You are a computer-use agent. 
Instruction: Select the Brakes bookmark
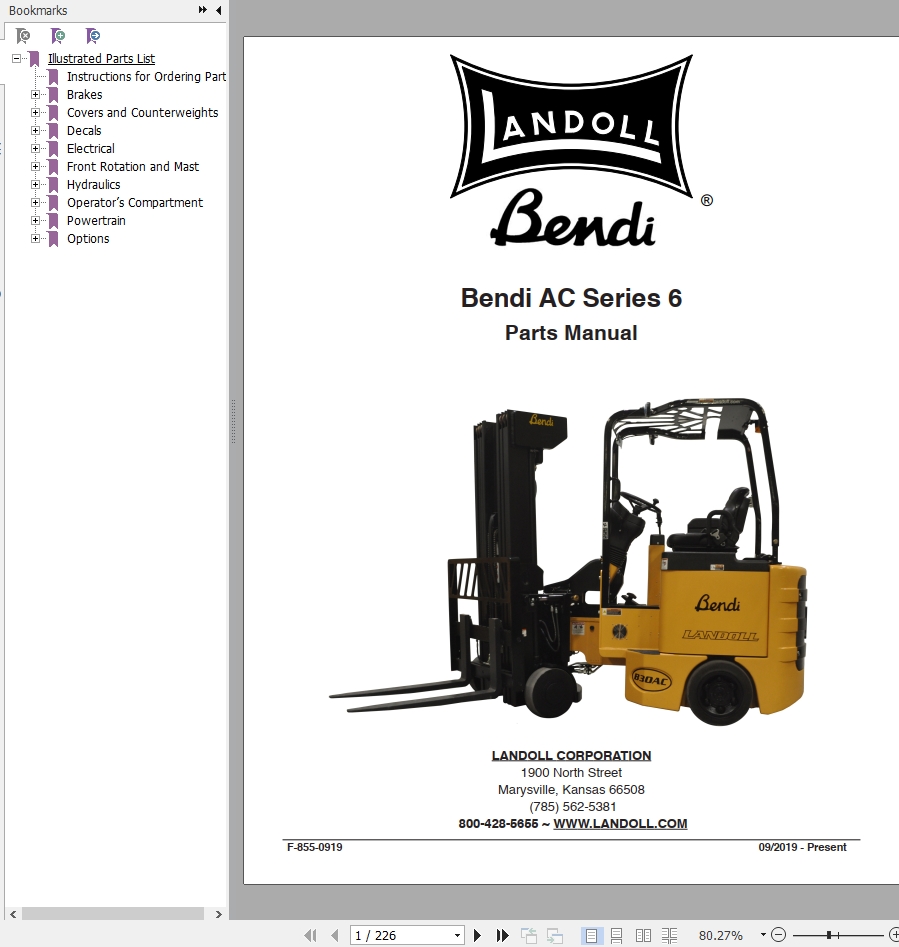point(85,95)
